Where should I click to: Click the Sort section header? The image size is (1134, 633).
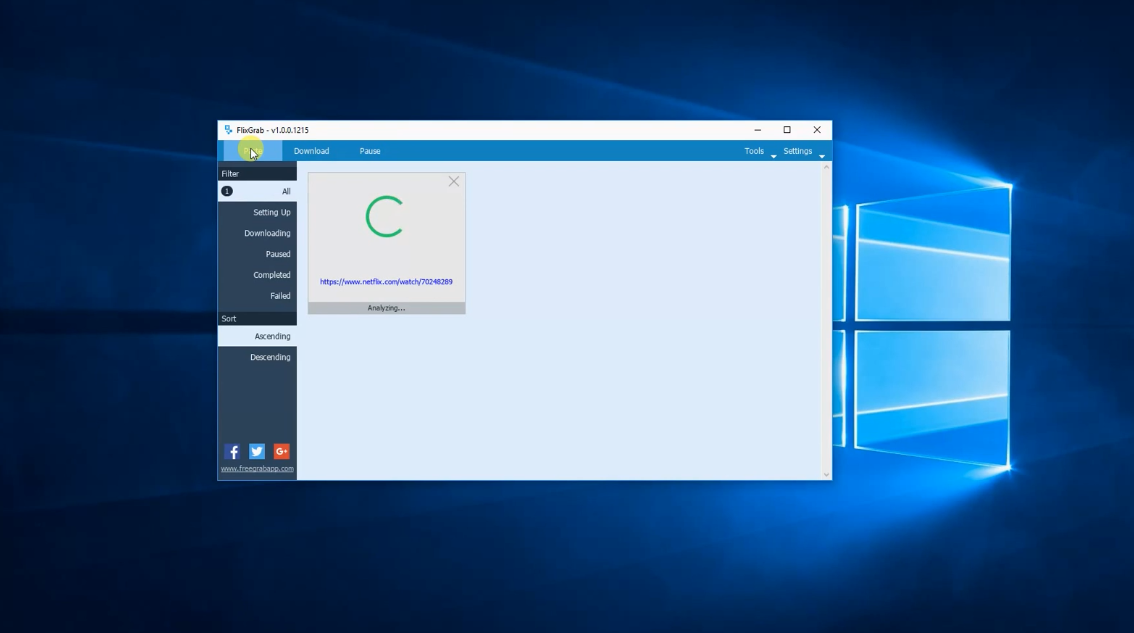point(257,319)
